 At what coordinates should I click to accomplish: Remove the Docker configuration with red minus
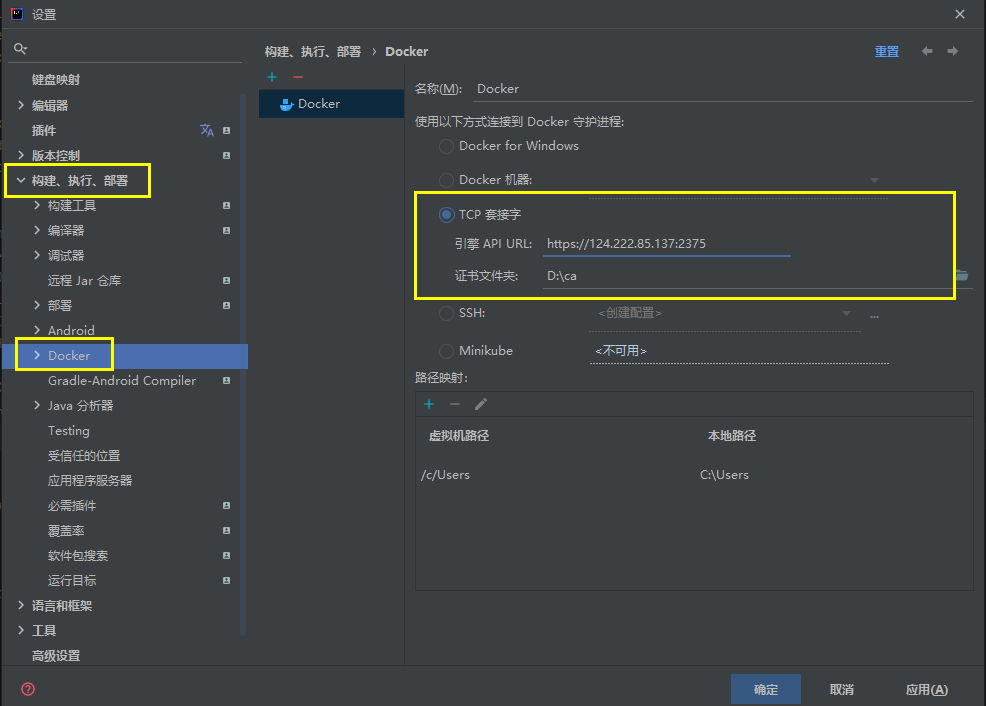point(298,77)
